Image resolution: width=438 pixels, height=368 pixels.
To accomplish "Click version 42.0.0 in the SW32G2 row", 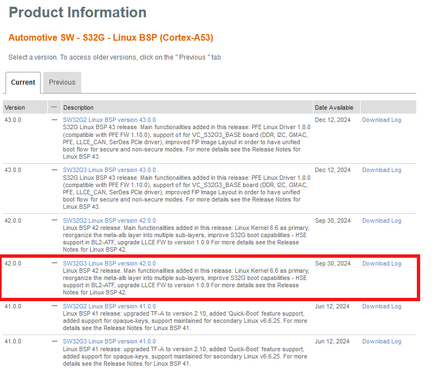I will tap(13, 220).
